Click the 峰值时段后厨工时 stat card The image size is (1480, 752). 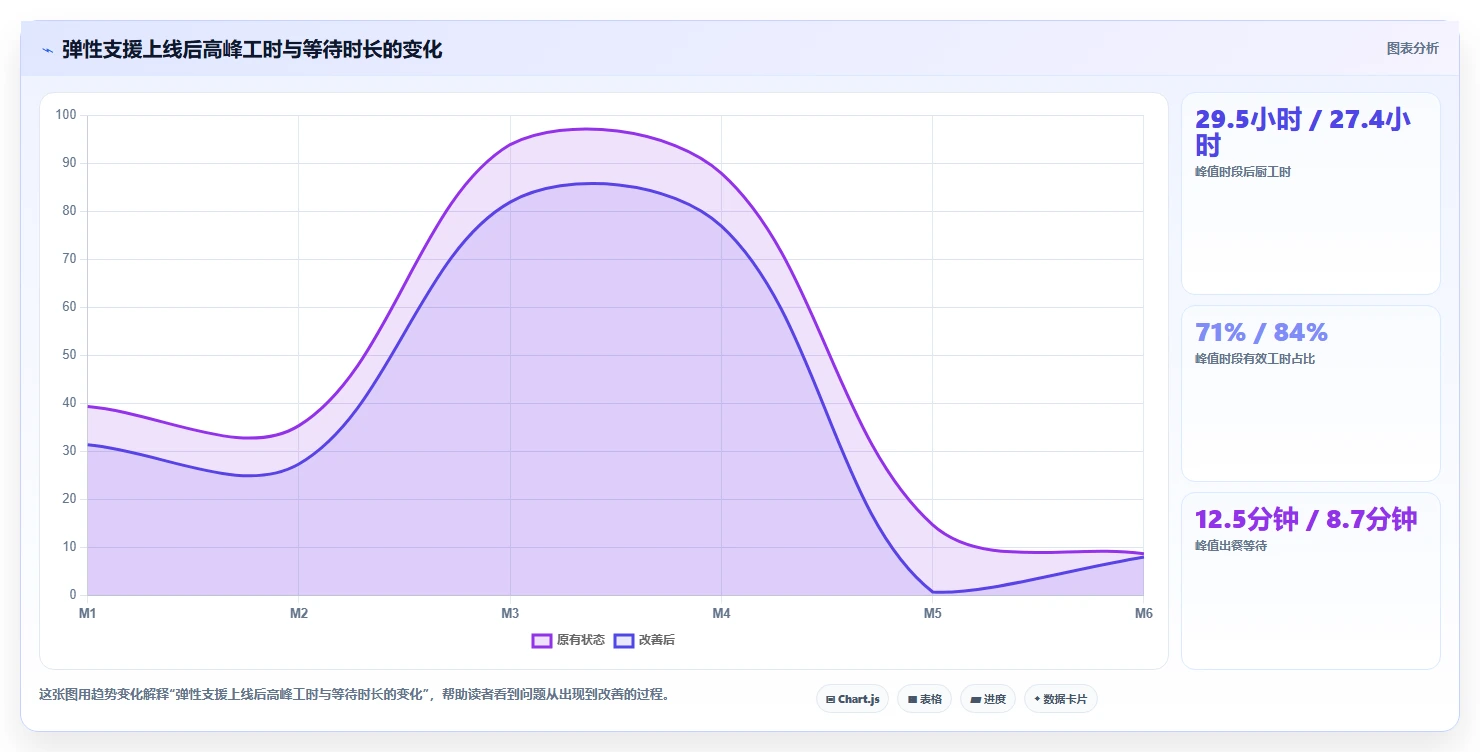coord(1310,193)
